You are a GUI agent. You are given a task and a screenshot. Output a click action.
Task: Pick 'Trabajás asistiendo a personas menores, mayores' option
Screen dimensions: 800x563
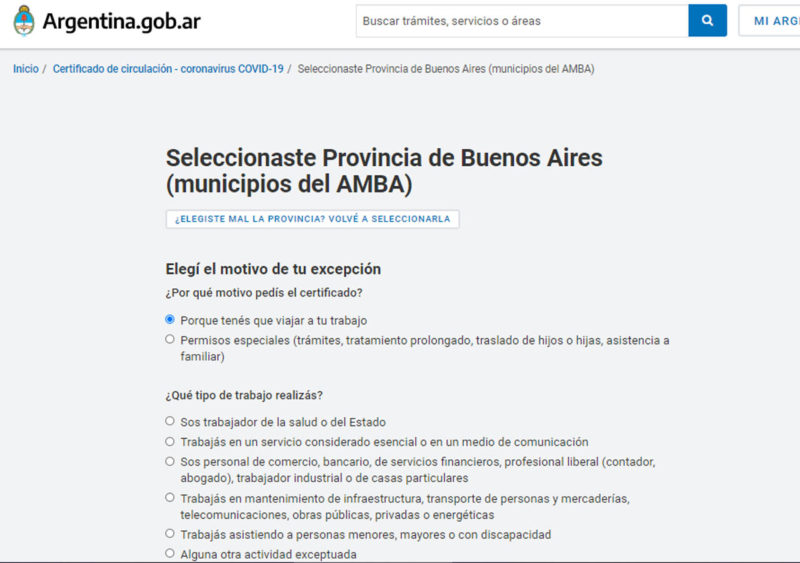click(170, 534)
